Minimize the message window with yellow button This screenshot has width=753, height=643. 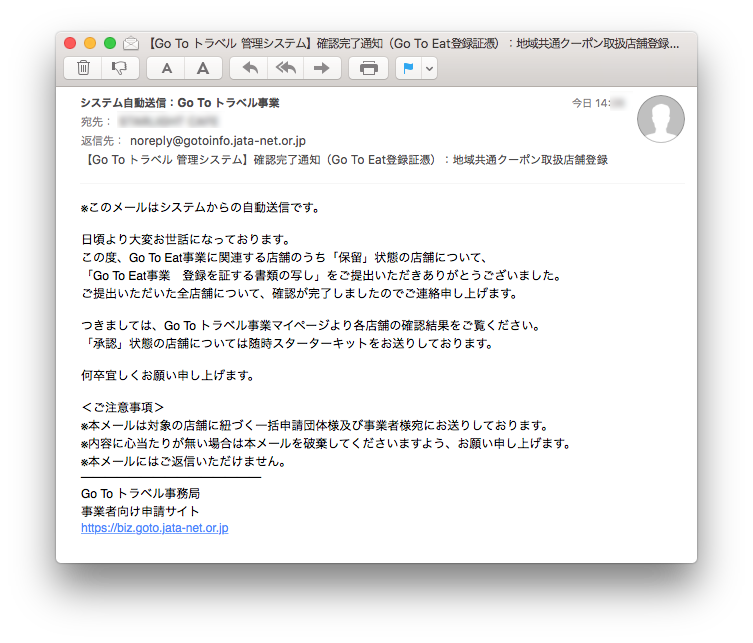click(90, 44)
